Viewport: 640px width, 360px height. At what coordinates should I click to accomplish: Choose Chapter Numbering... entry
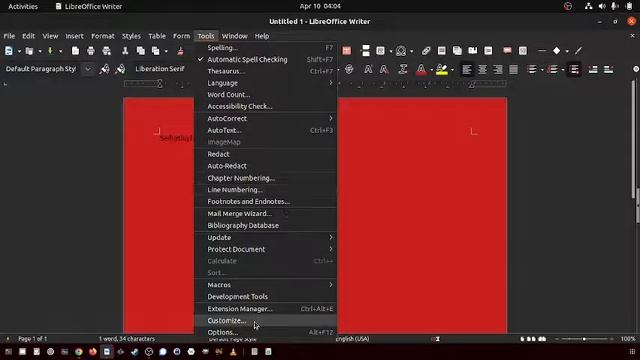(x=265, y=178)
